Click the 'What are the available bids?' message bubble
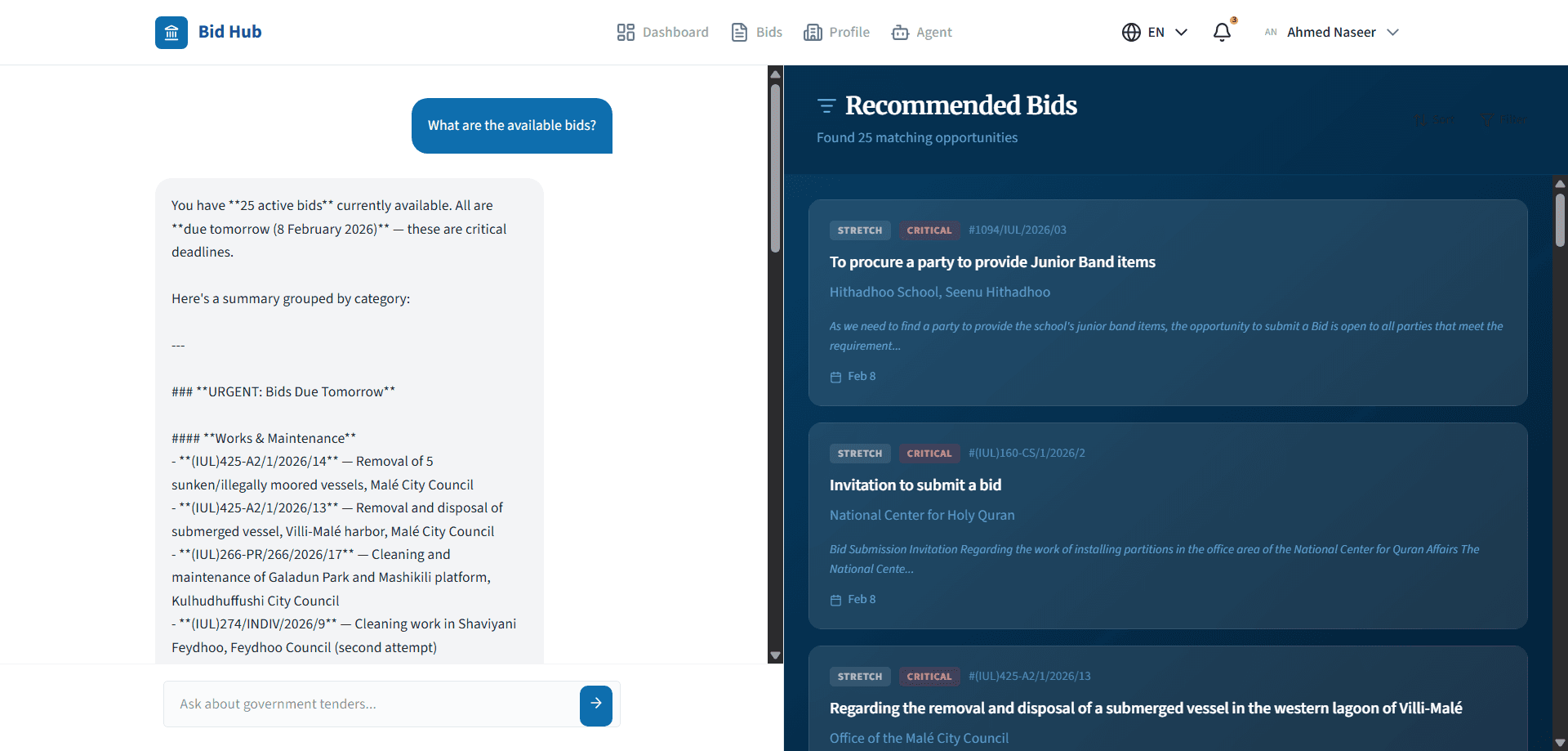This screenshot has width=1568, height=751. coord(512,126)
